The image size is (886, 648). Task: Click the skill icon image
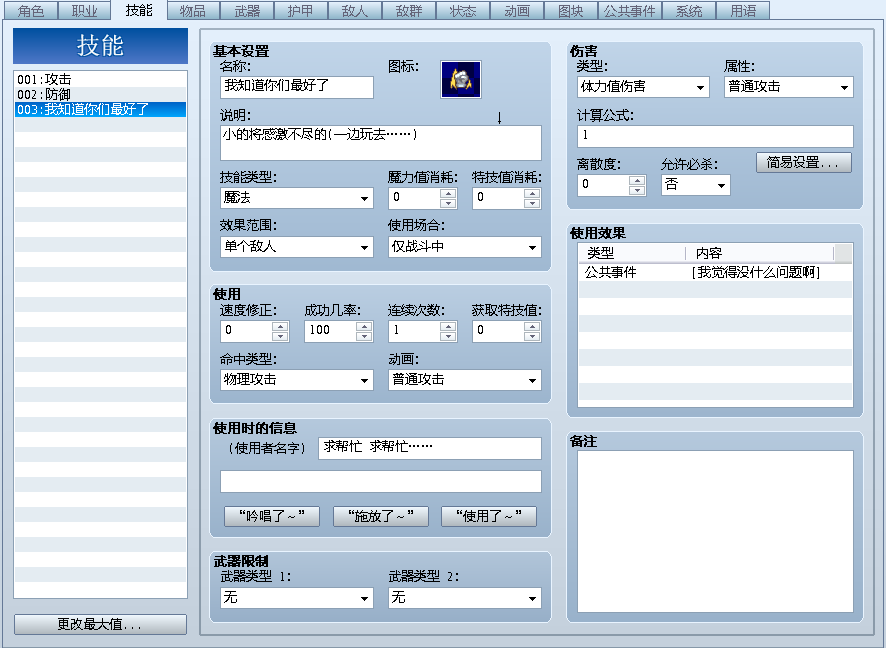461,80
